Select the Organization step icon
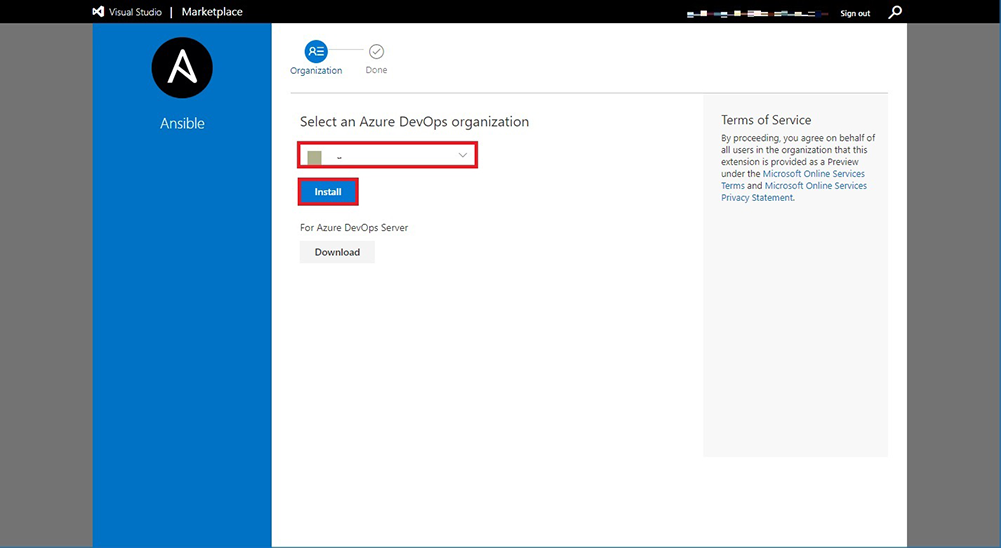1001x548 pixels. pyautogui.click(x=316, y=51)
